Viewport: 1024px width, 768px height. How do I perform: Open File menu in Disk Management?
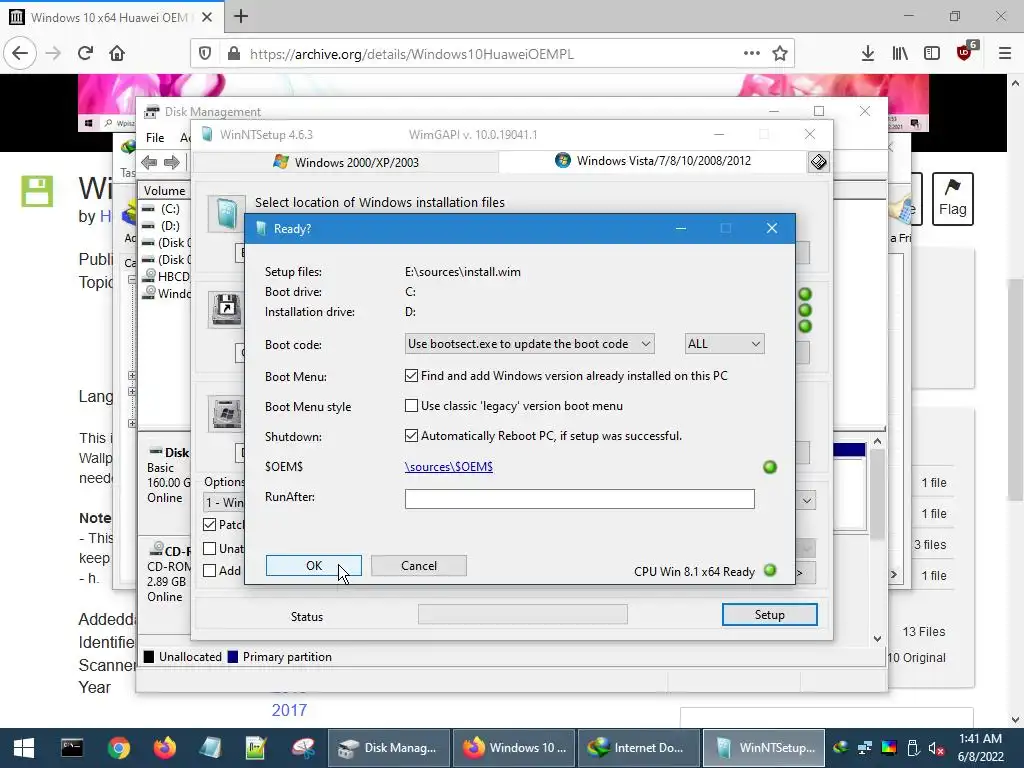(x=155, y=138)
